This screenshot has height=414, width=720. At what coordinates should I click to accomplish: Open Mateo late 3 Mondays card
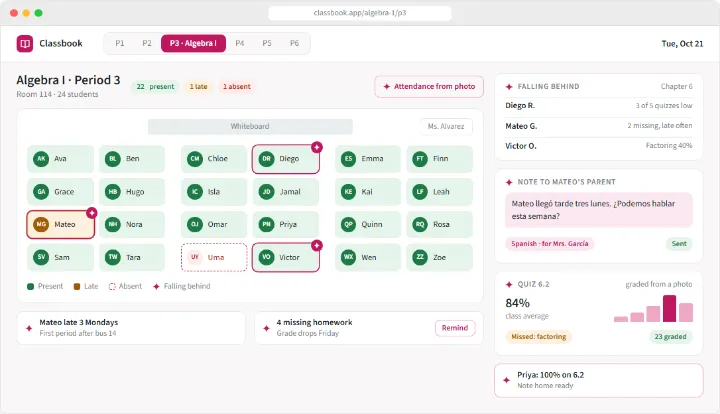click(131, 328)
